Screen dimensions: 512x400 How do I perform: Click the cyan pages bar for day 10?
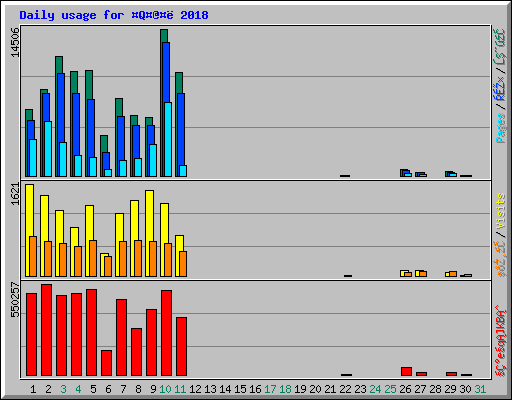[x=168, y=139]
